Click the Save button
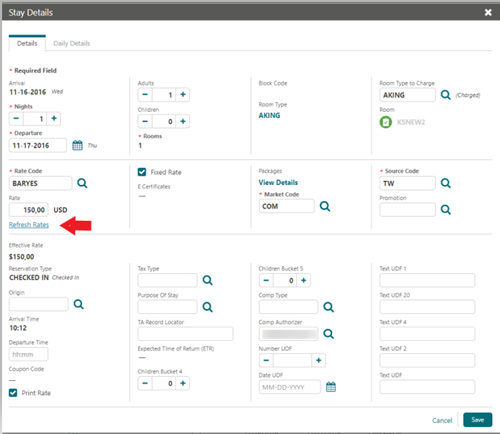Image resolution: width=500 pixels, height=434 pixels. coord(478,420)
